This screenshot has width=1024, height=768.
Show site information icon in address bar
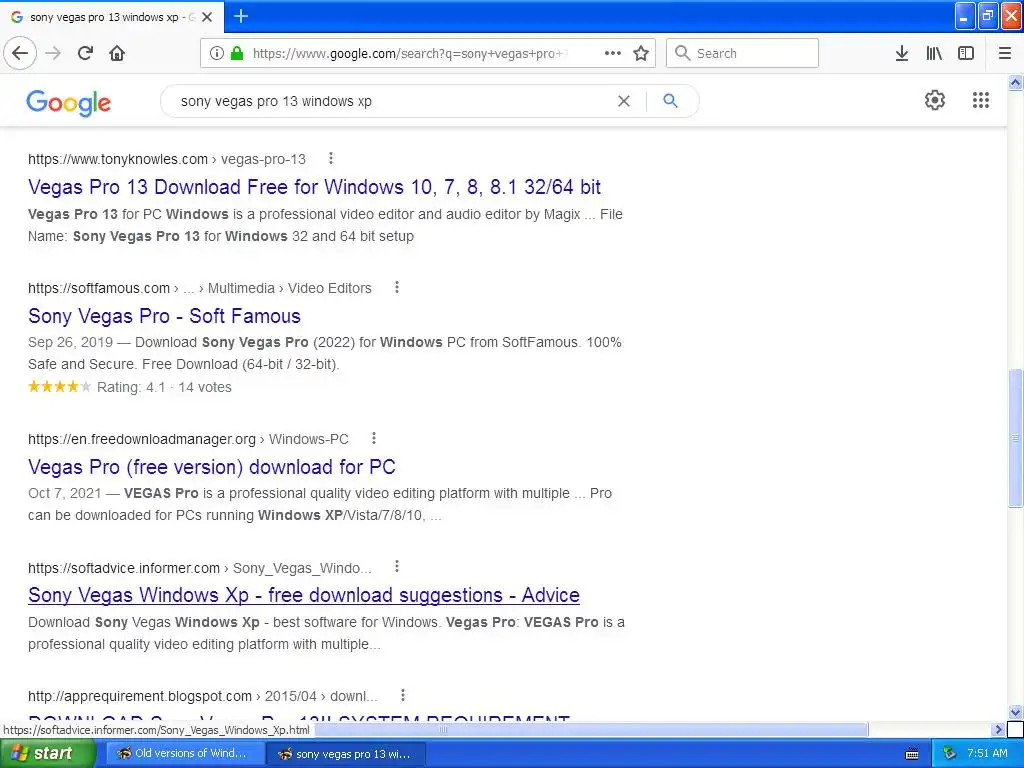(217, 53)
